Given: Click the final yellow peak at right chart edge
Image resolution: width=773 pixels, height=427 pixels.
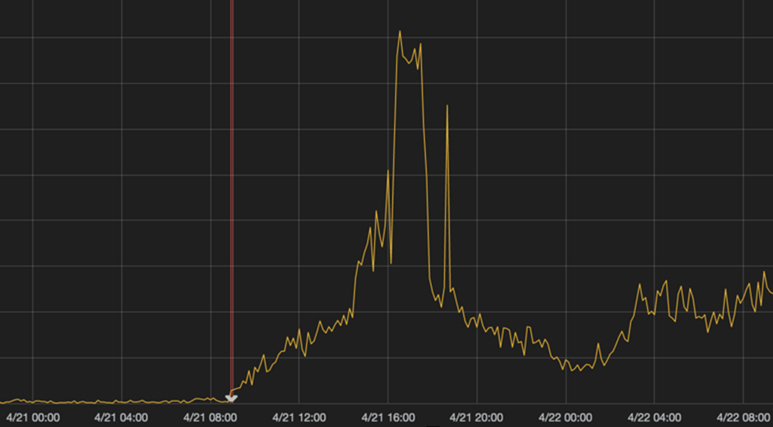Looking at the screenshot, I should 765,272.
